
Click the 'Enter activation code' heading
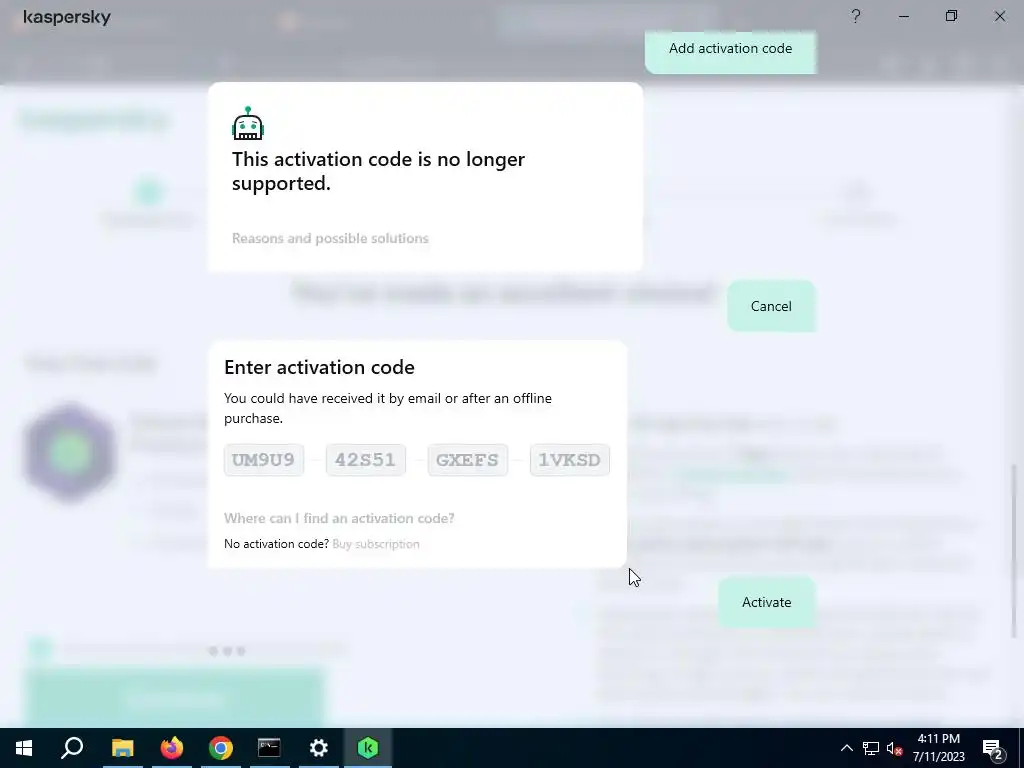coord(319,367)
